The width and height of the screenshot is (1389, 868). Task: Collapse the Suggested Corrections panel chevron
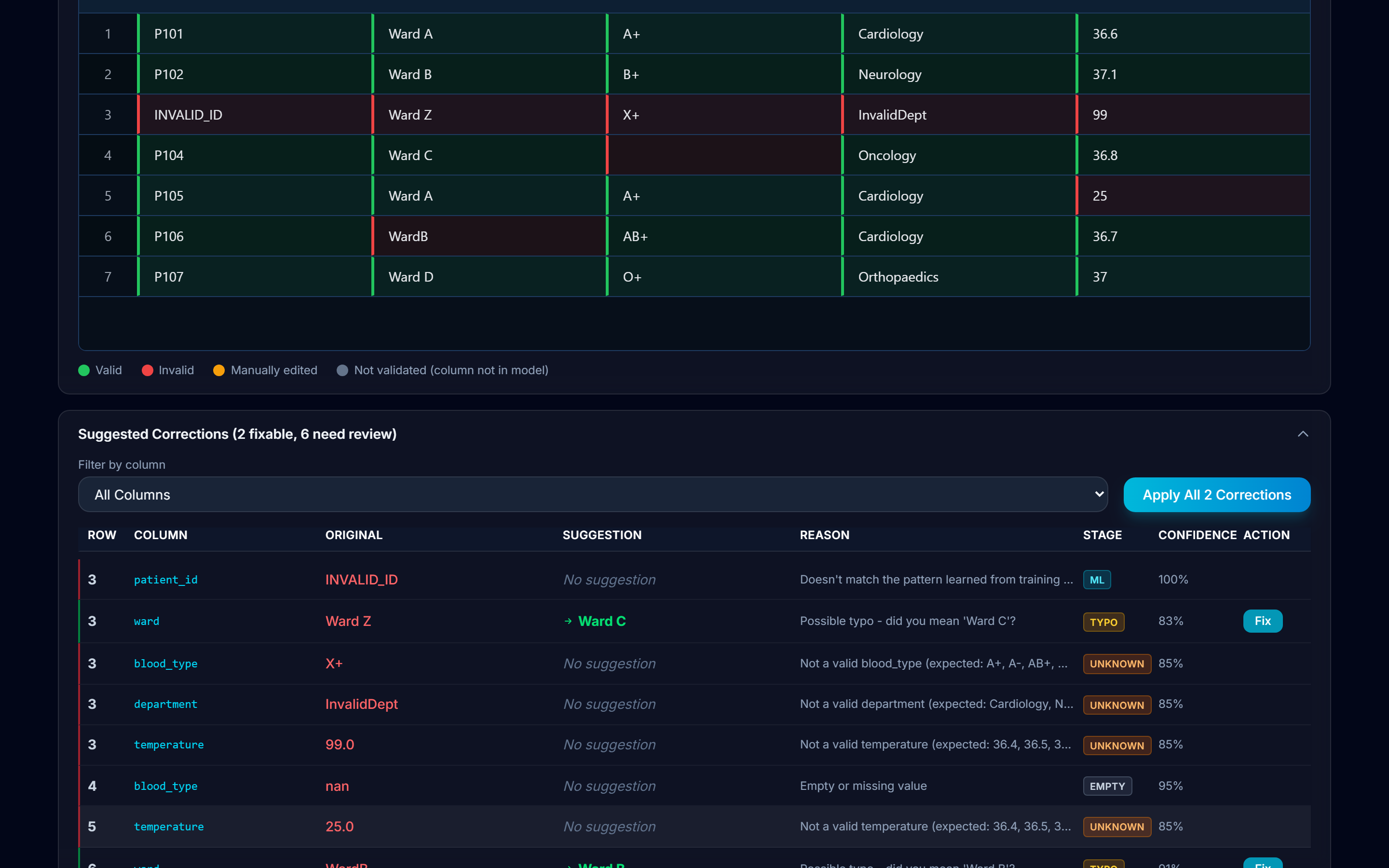1303,434
